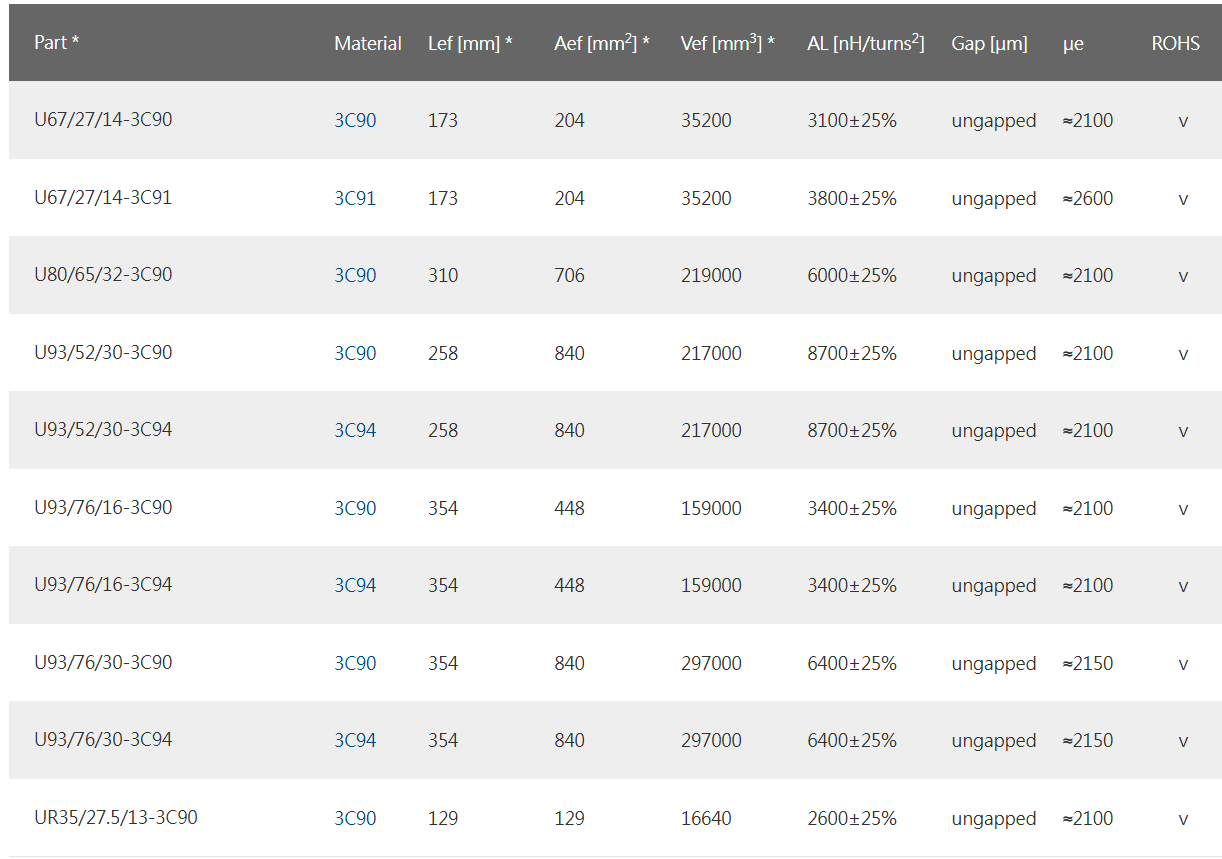Open 3C90 material link for U93/76/16-3C90
Viewport: 1222px width, 859px height.
355,508
